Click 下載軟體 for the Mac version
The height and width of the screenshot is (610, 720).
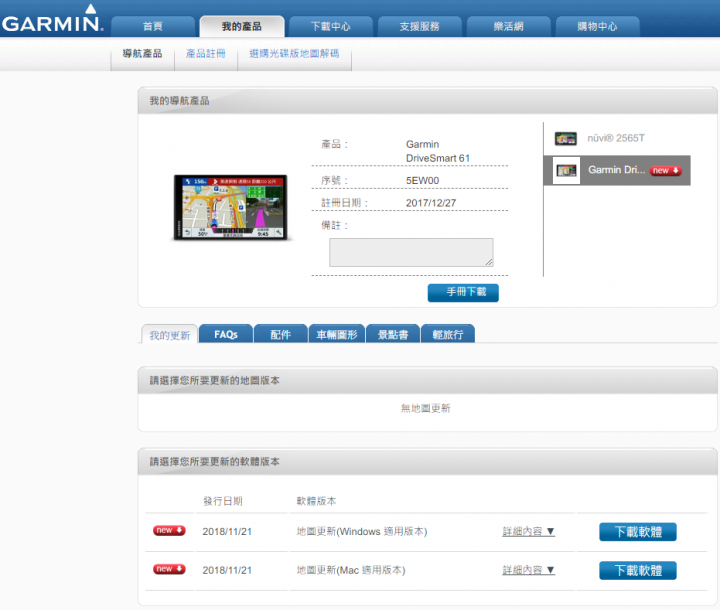pos(638,570)
